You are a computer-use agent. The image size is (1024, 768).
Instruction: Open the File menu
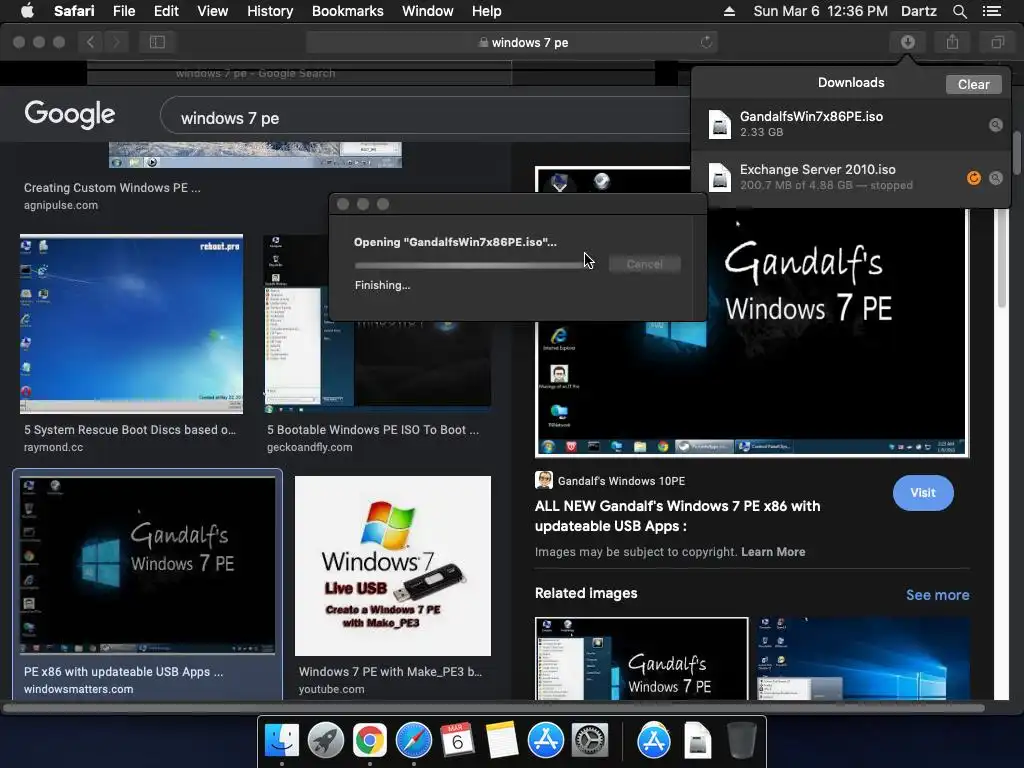click(123, 11)
